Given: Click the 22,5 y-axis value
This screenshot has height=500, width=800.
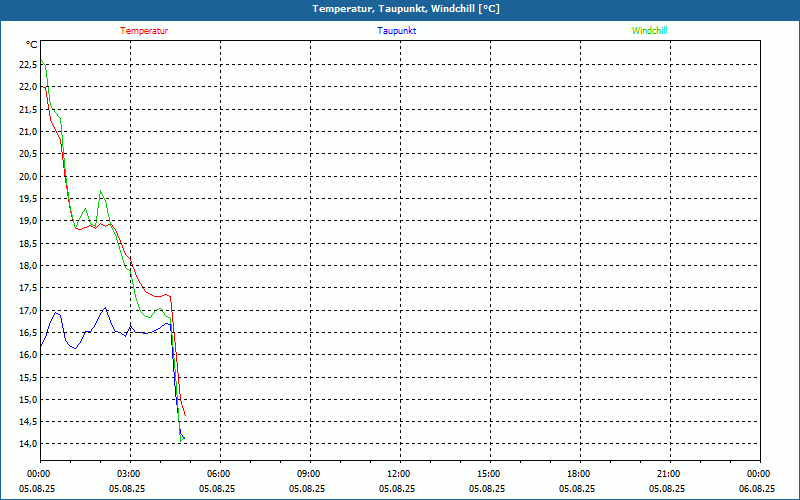Looking at the screenshot, I should click(28, 64).
